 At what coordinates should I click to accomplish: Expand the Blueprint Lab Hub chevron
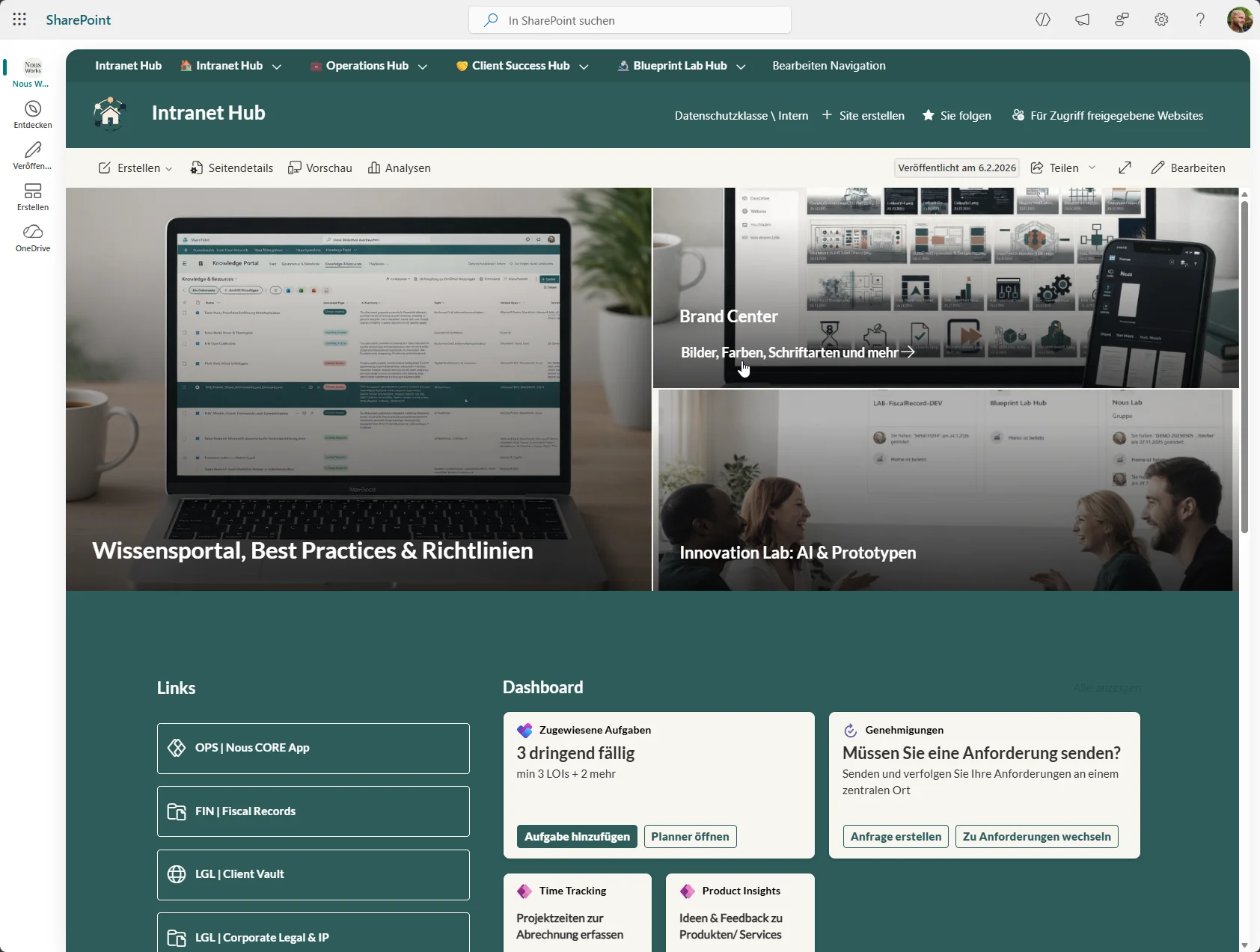coord(741,67)
